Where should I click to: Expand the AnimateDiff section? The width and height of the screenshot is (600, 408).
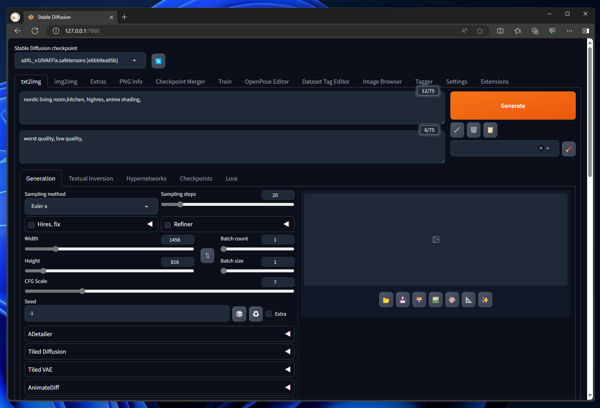tap(159, 388)
